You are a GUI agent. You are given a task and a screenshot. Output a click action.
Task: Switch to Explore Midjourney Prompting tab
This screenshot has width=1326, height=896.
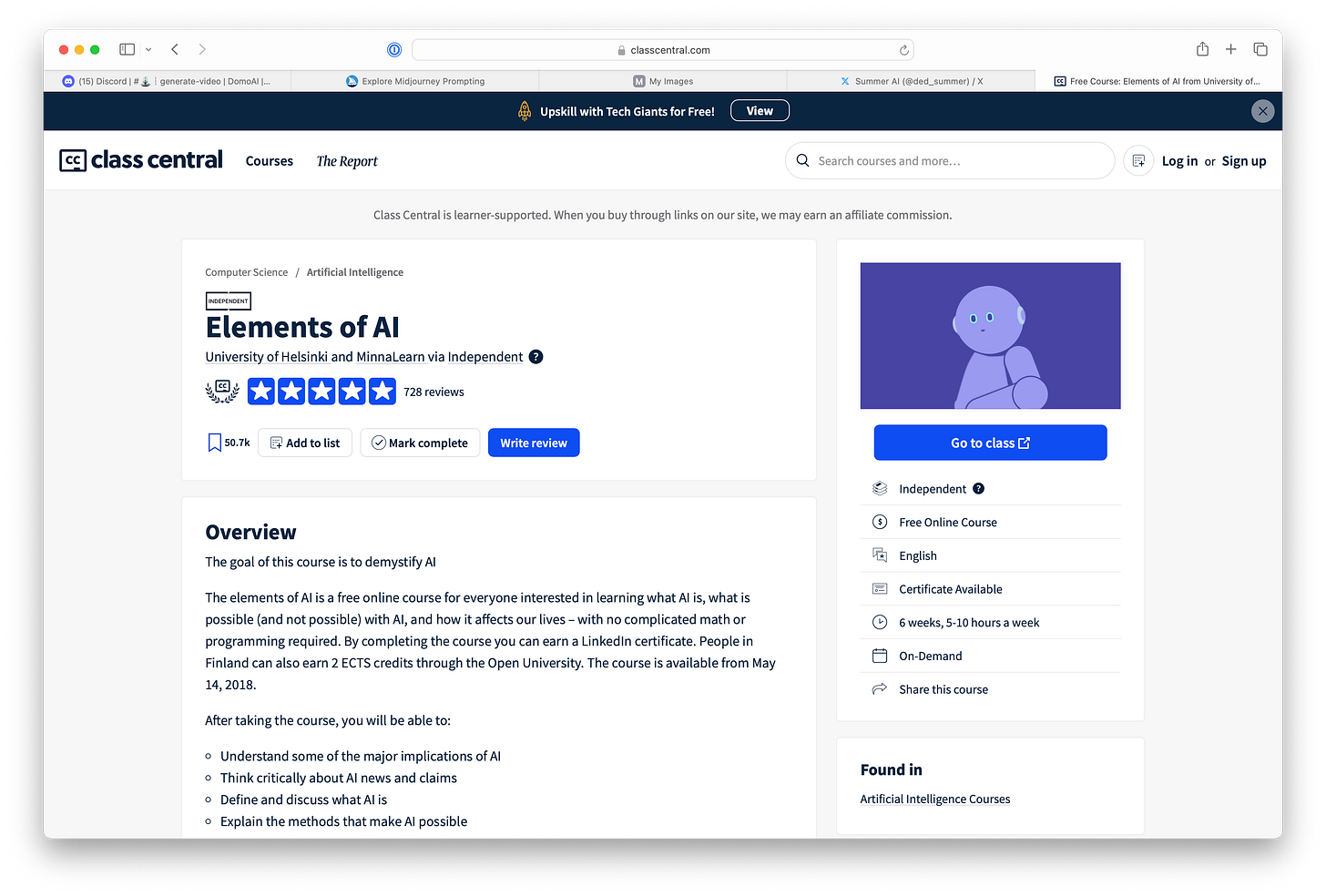click(415, 81)
